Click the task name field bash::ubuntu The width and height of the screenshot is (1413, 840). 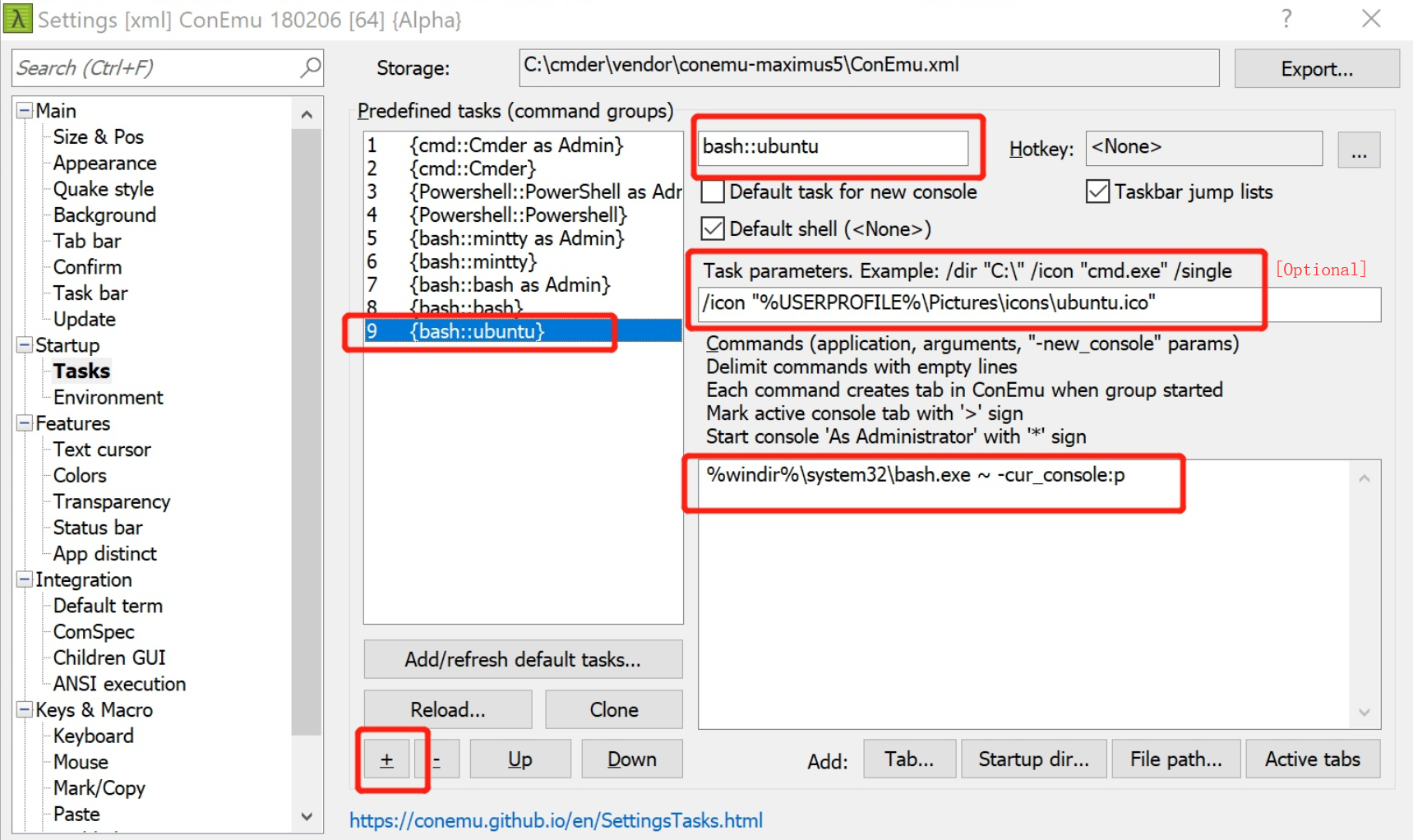click(833, 148)
